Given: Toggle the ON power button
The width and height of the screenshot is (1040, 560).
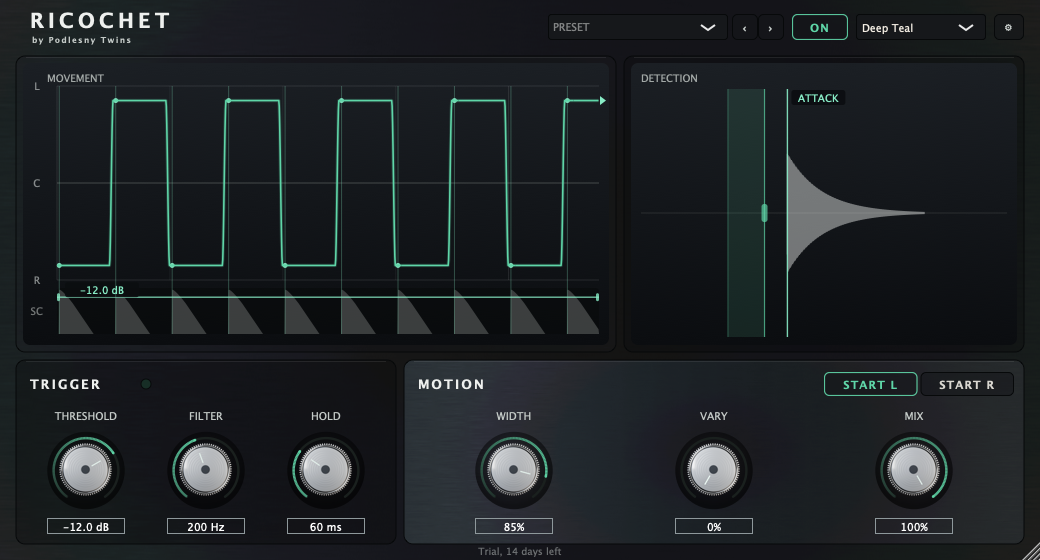Looking at the screenshot, I should coord(819,28).
